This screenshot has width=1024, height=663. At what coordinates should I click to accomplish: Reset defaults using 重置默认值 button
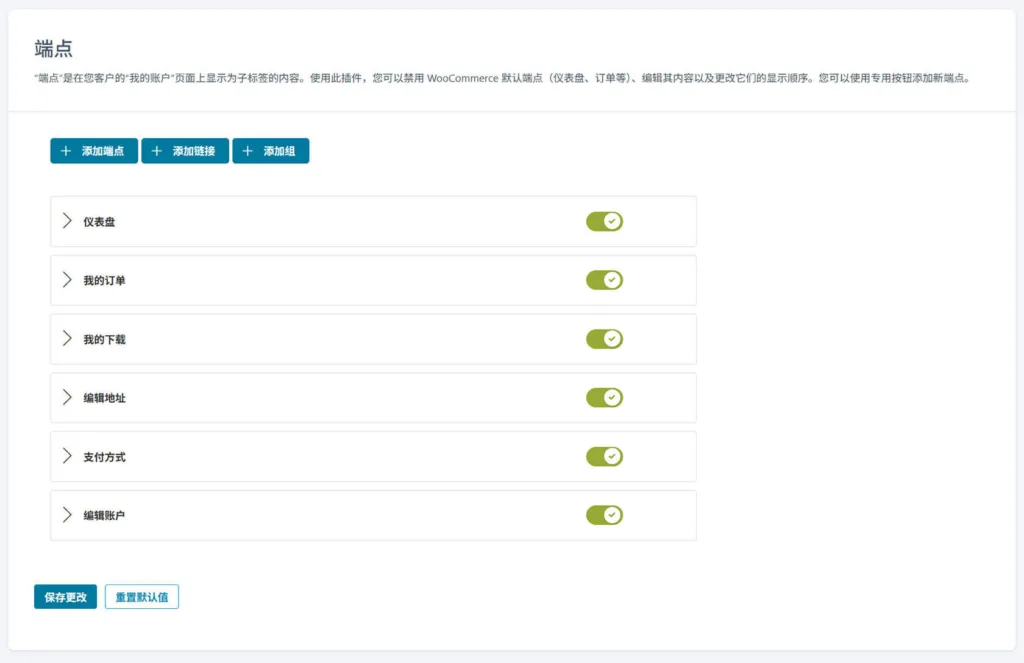click(141, 596)
